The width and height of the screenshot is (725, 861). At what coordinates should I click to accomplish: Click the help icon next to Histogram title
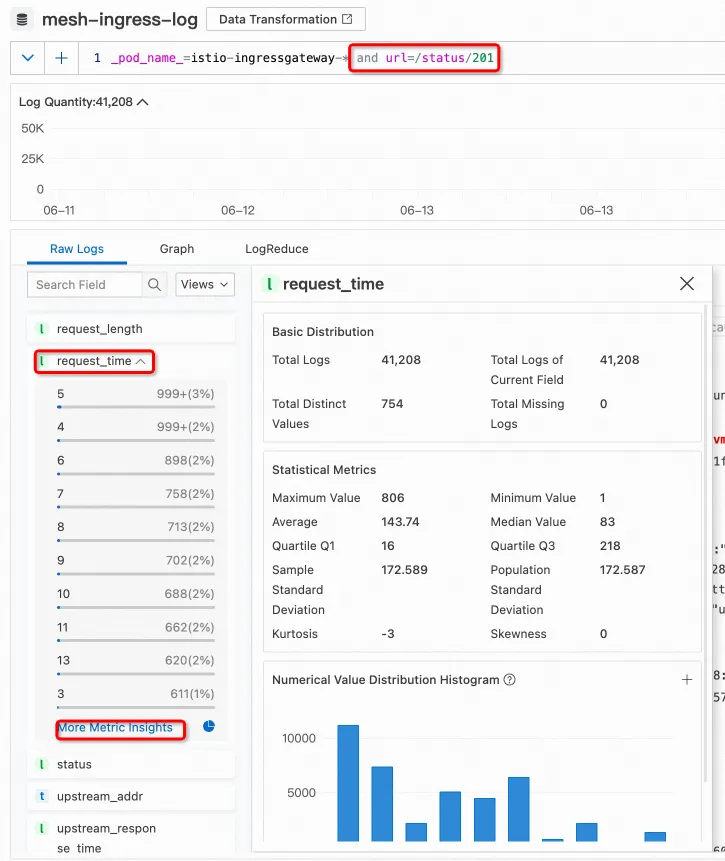[x=510, y=680]
